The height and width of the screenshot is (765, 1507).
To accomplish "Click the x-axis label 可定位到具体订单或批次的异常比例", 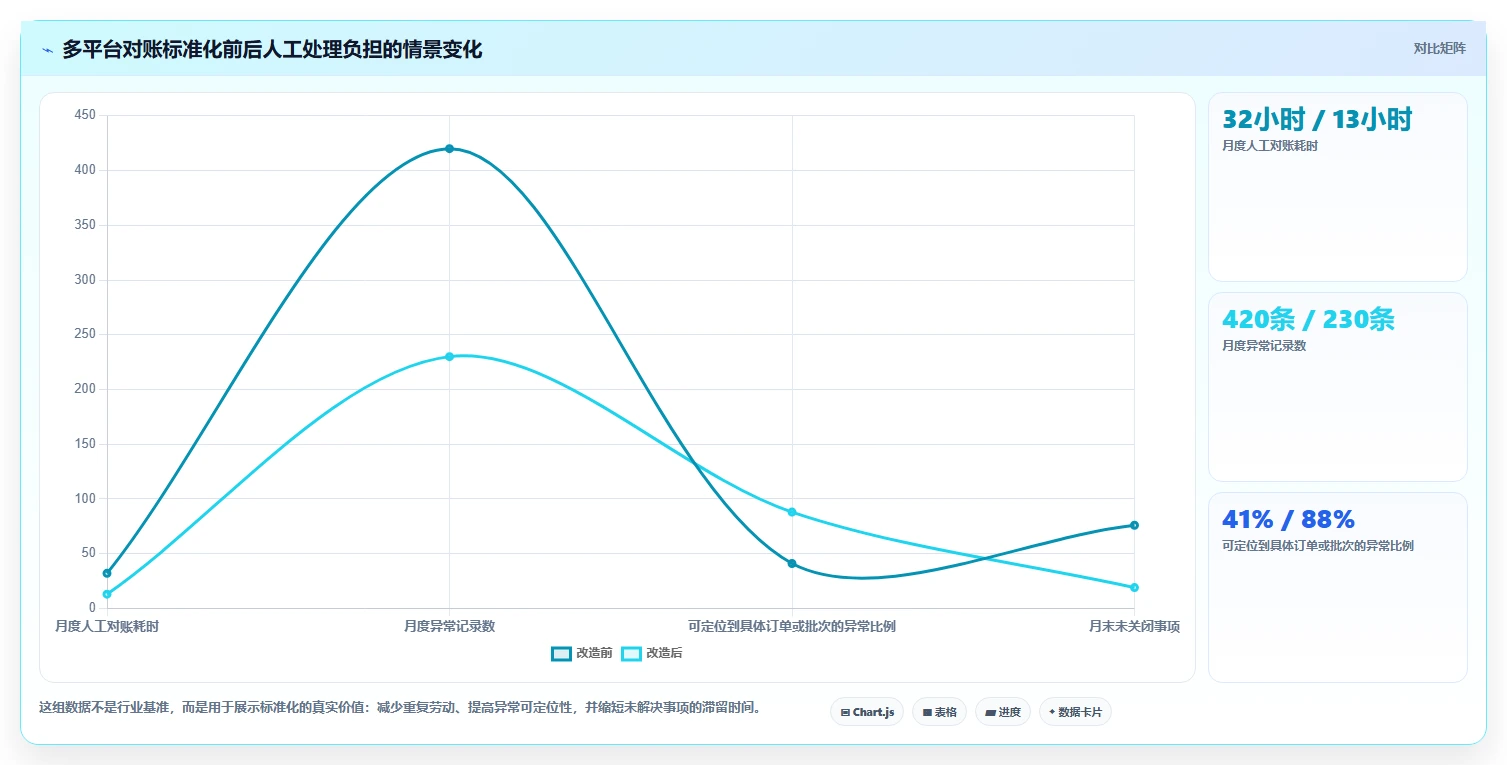I will pos(792,627).
